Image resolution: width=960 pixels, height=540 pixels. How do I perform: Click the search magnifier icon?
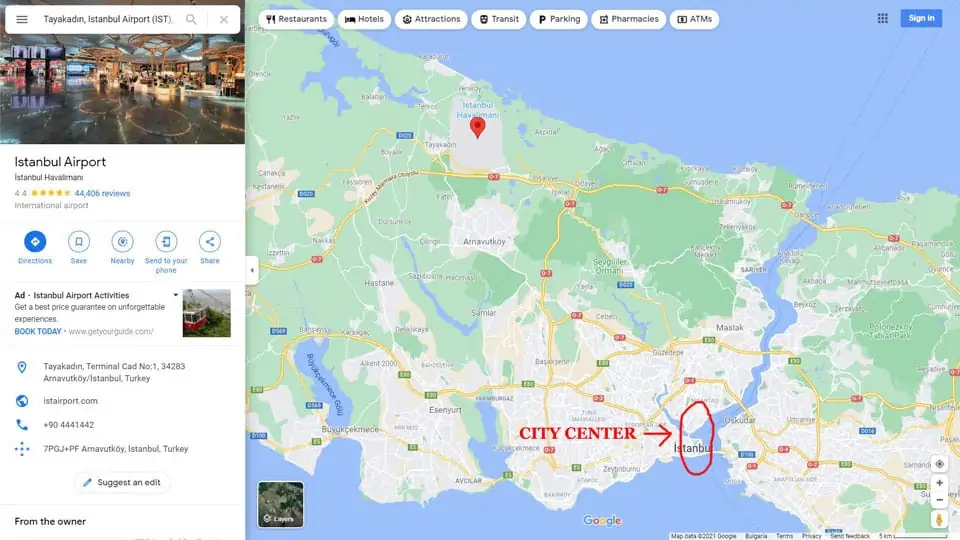[191, 19]
